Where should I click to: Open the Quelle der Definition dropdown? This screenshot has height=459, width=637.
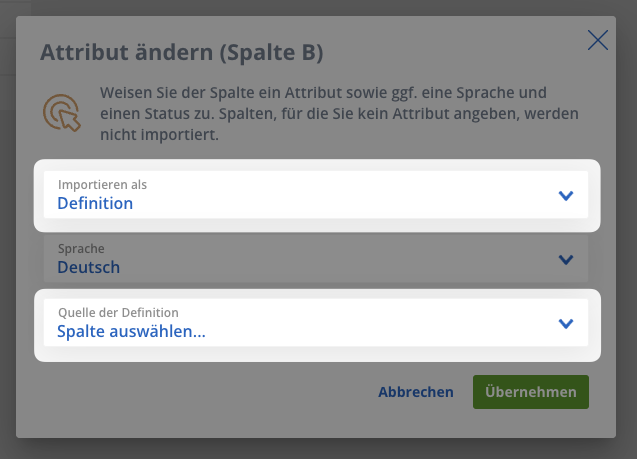click(316, 323)
